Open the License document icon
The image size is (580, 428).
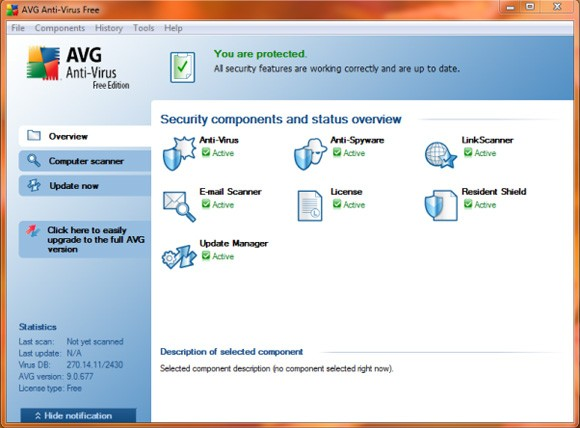click(310, 206)
